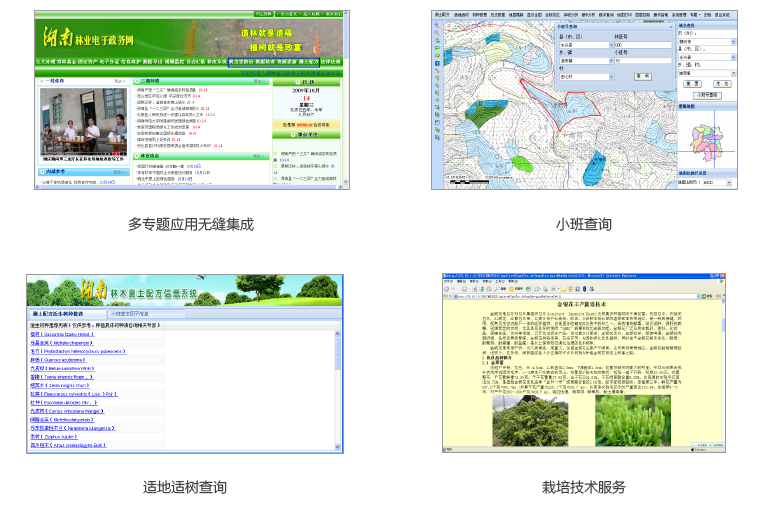
Task: Click the 林班号 input field
Action: tap(642, 45)
